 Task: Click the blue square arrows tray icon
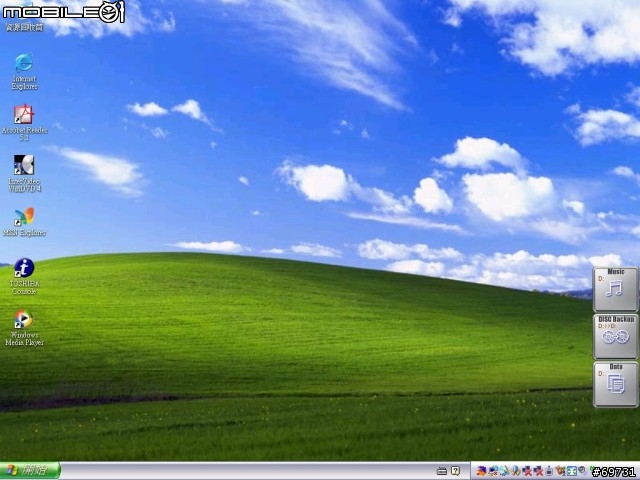(572, 471)
